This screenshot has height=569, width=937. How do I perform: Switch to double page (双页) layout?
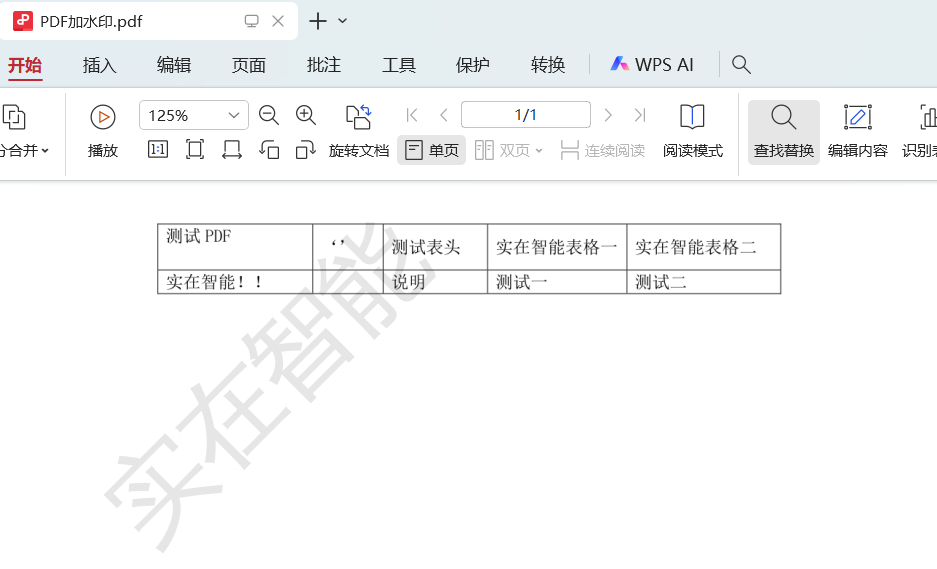pos(509,150)
